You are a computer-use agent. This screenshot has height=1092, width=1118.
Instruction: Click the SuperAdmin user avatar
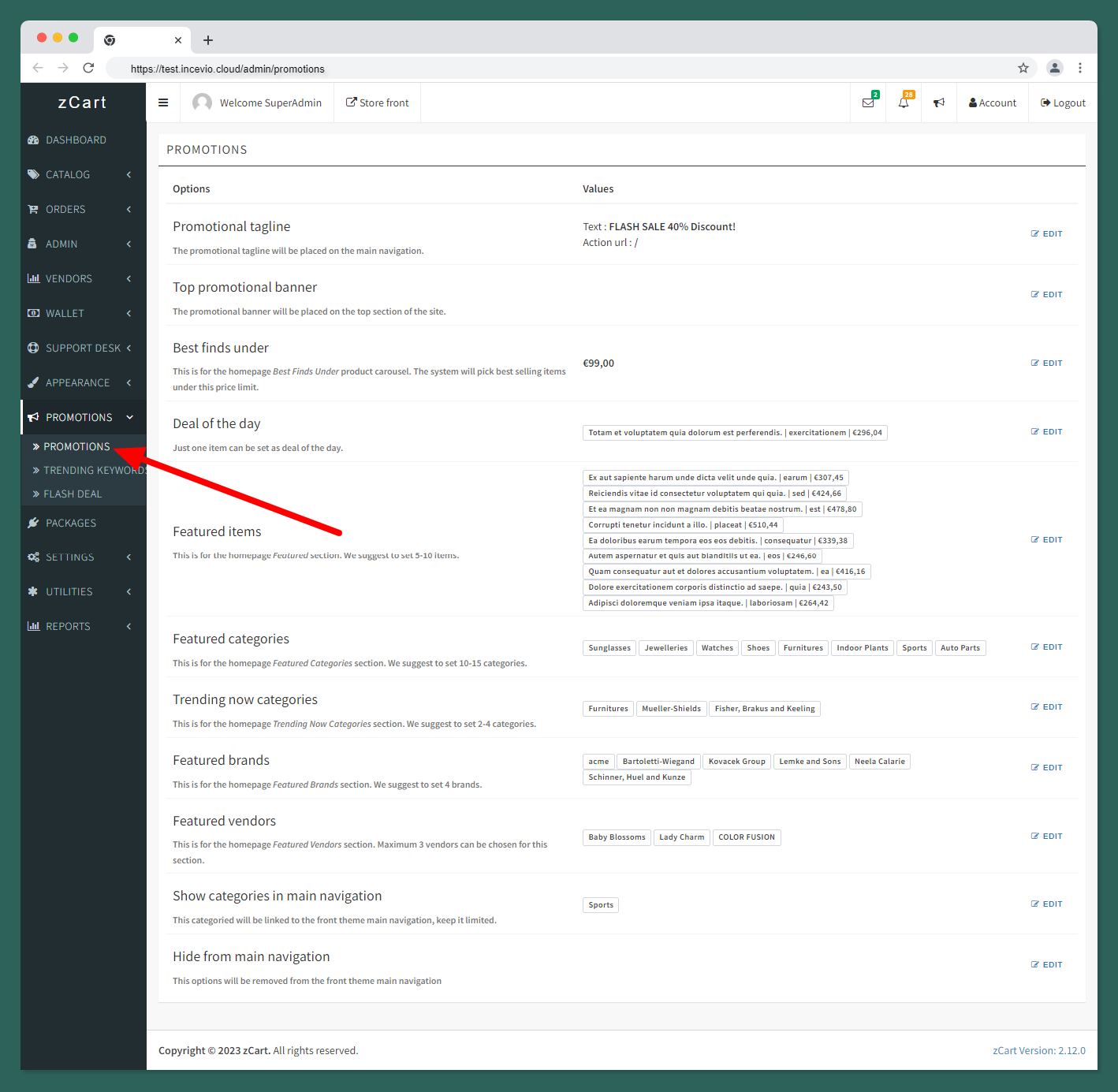tap(203, 102)
